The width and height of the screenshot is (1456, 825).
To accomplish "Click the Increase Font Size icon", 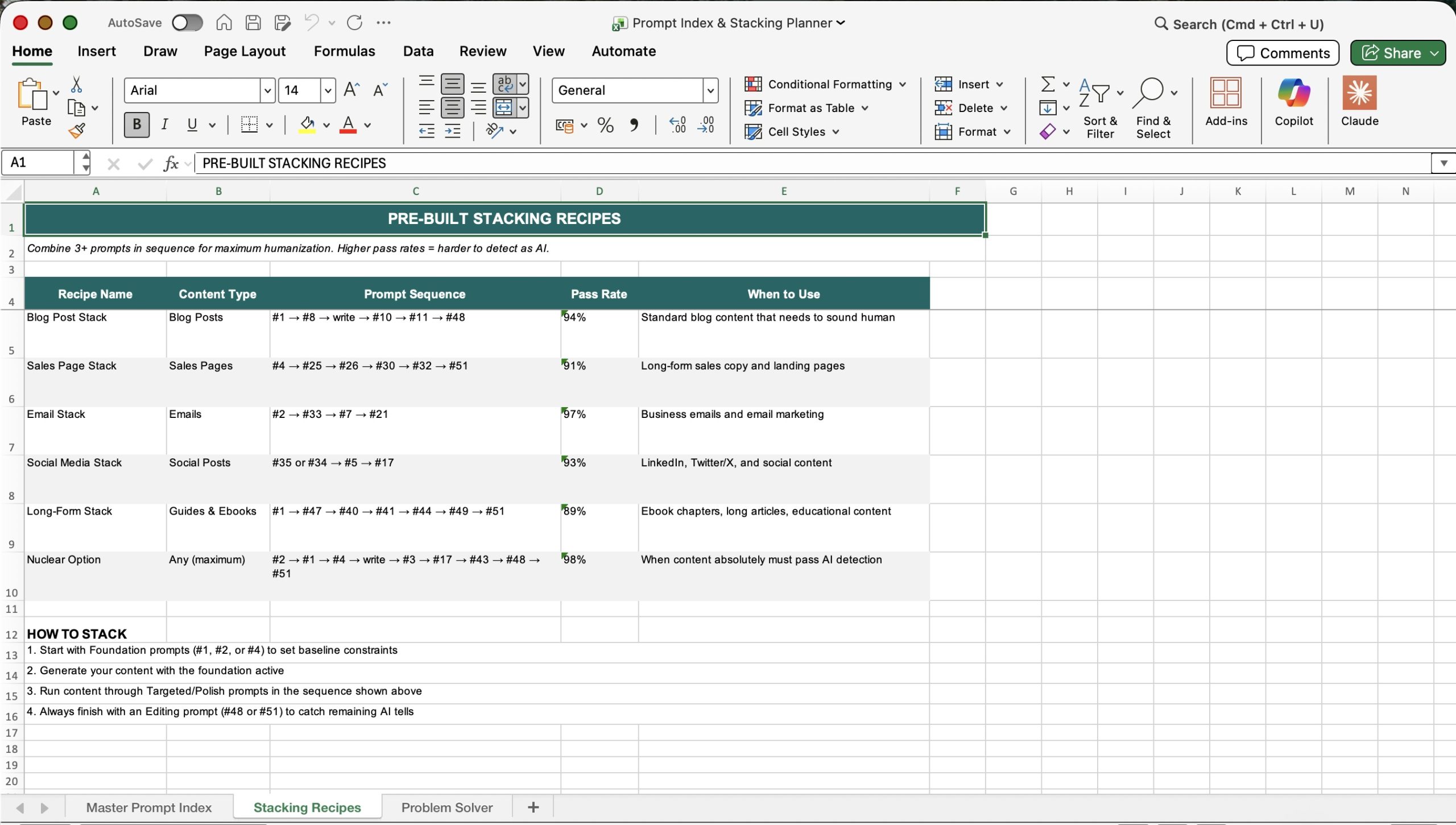I will (351, 90).
